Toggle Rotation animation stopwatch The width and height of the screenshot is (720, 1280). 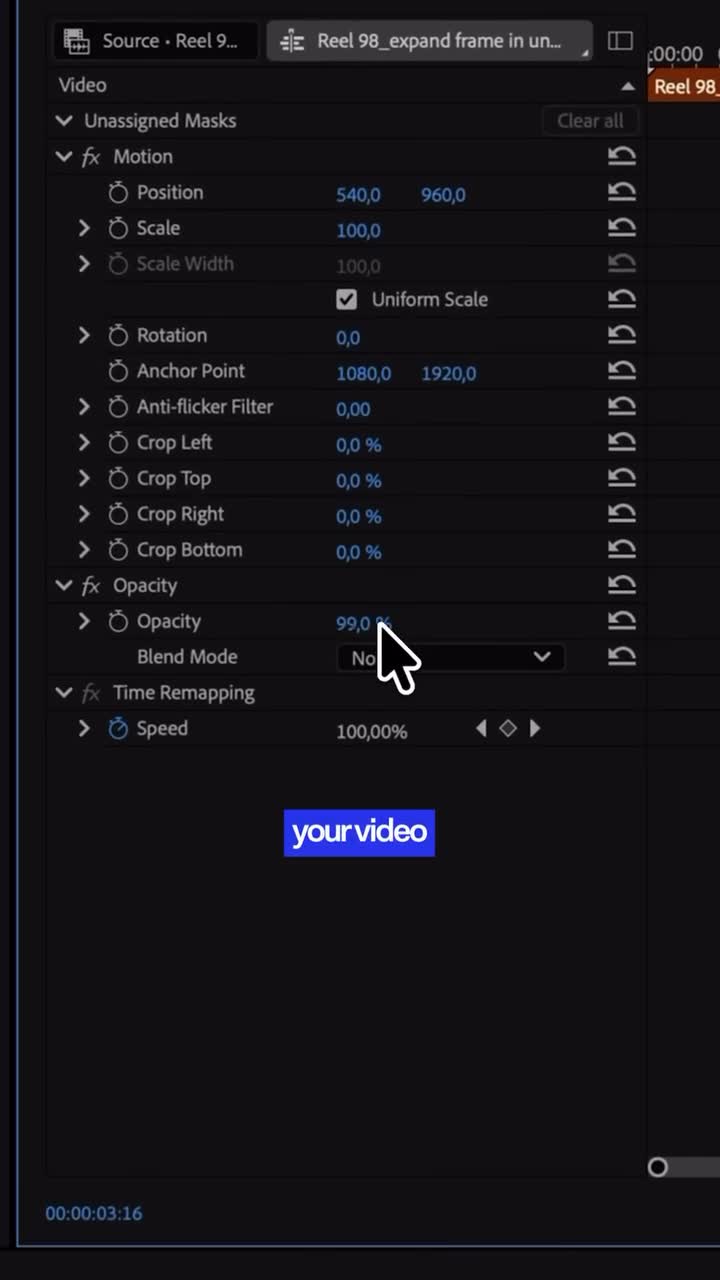118,336
